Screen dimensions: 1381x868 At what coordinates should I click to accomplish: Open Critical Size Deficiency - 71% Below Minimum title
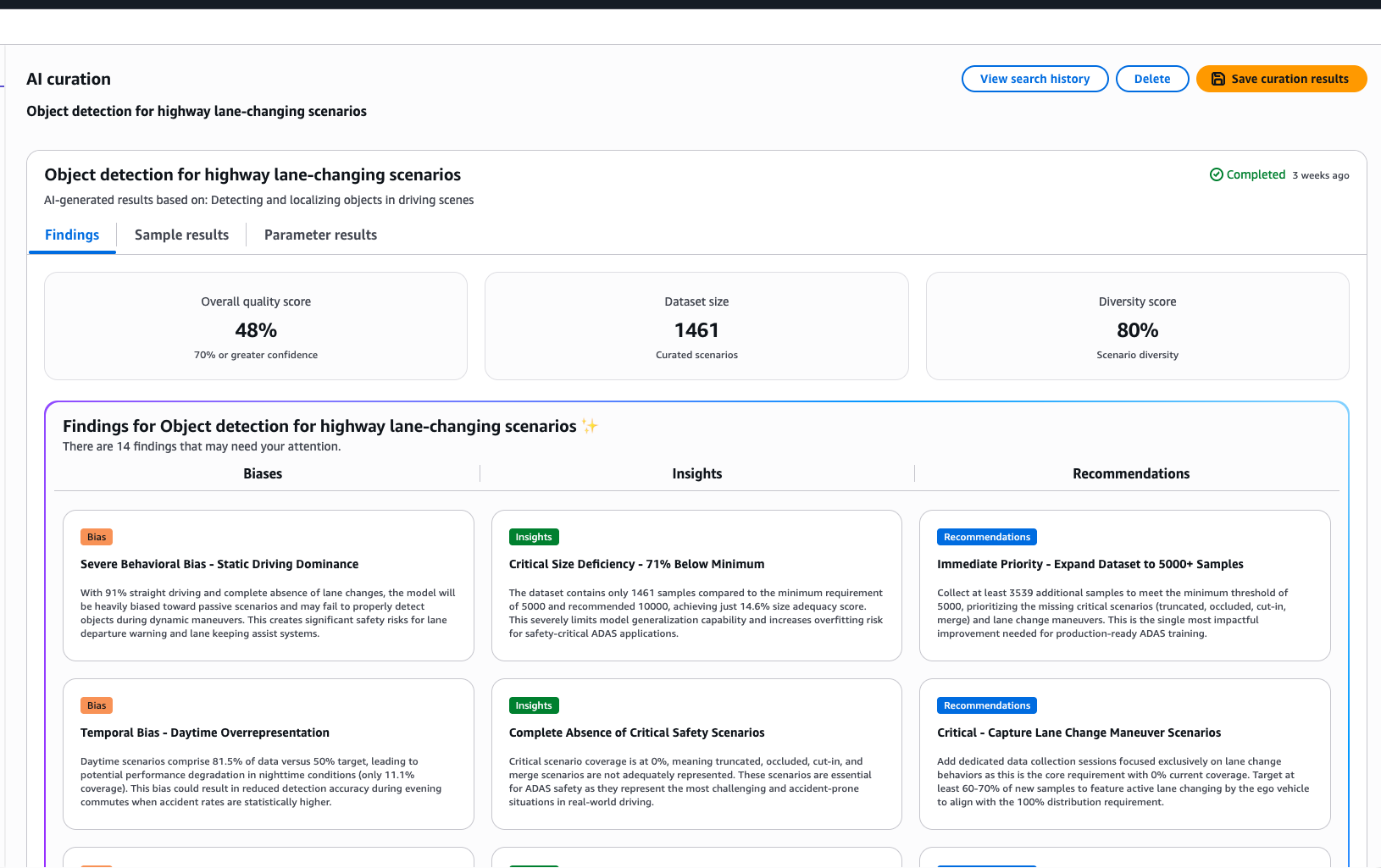point(636,564)
